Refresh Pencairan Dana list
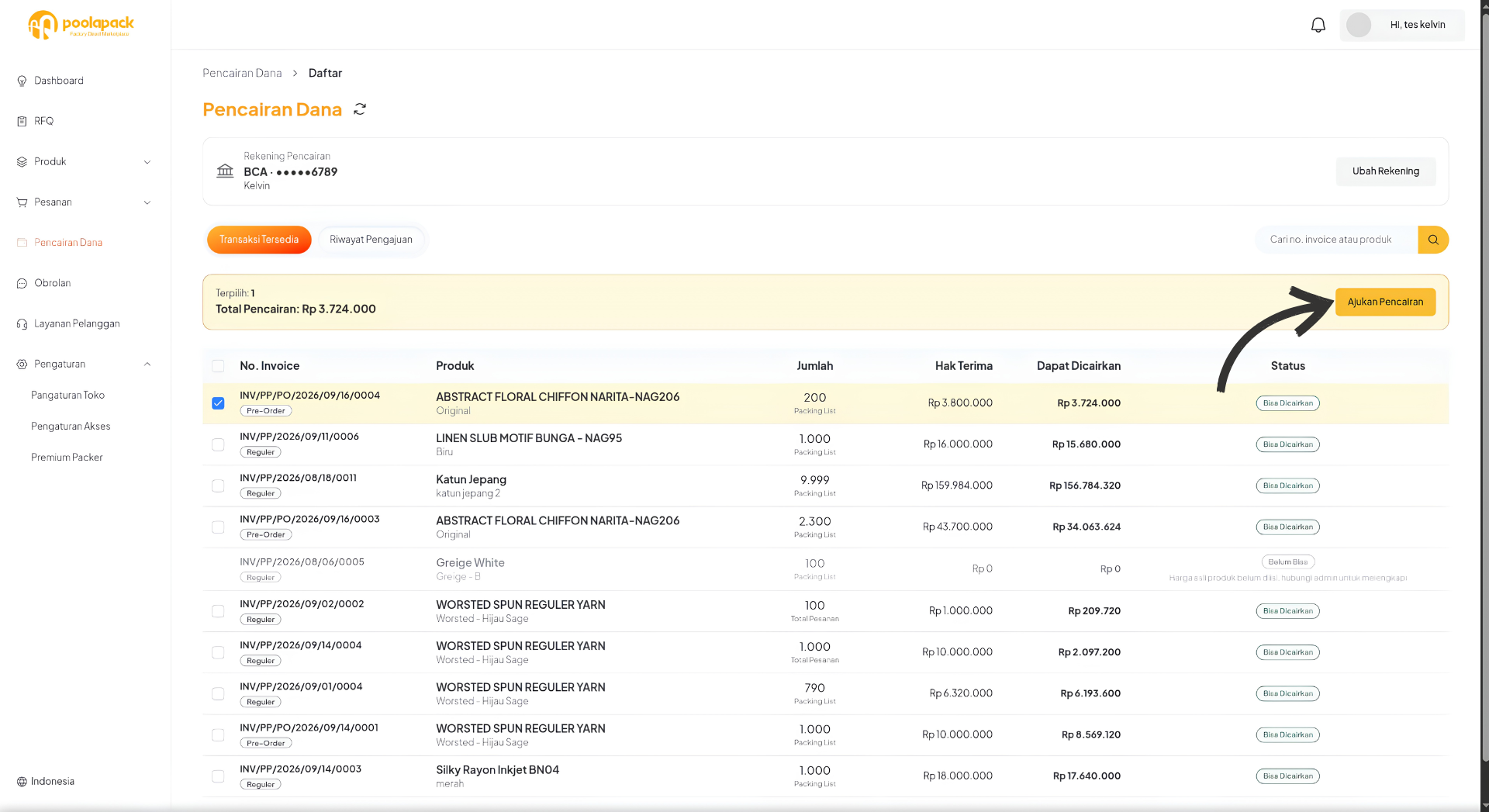Screen dimensions: 1489x812 360,109
